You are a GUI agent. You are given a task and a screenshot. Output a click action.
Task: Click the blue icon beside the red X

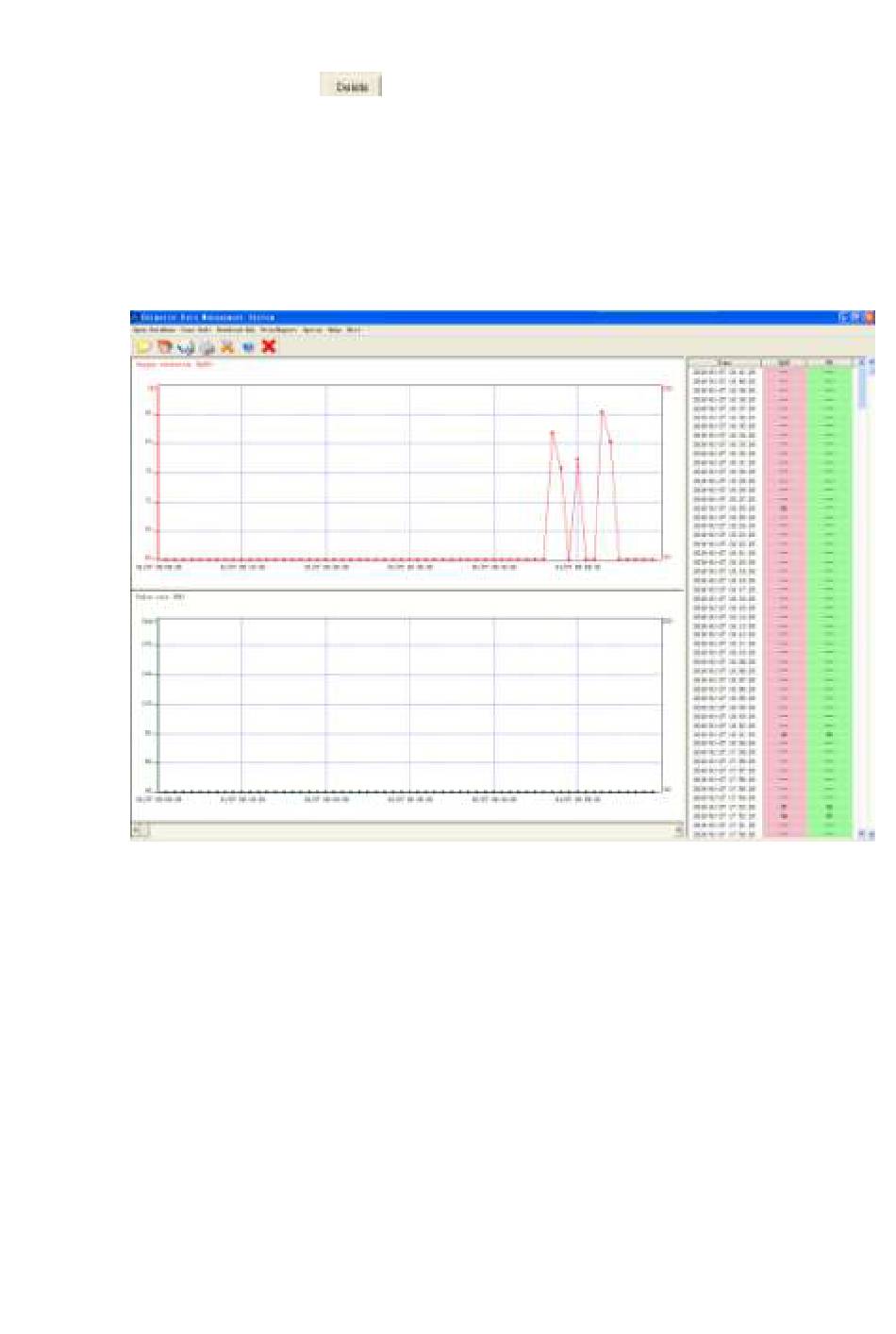coord(248,347)
